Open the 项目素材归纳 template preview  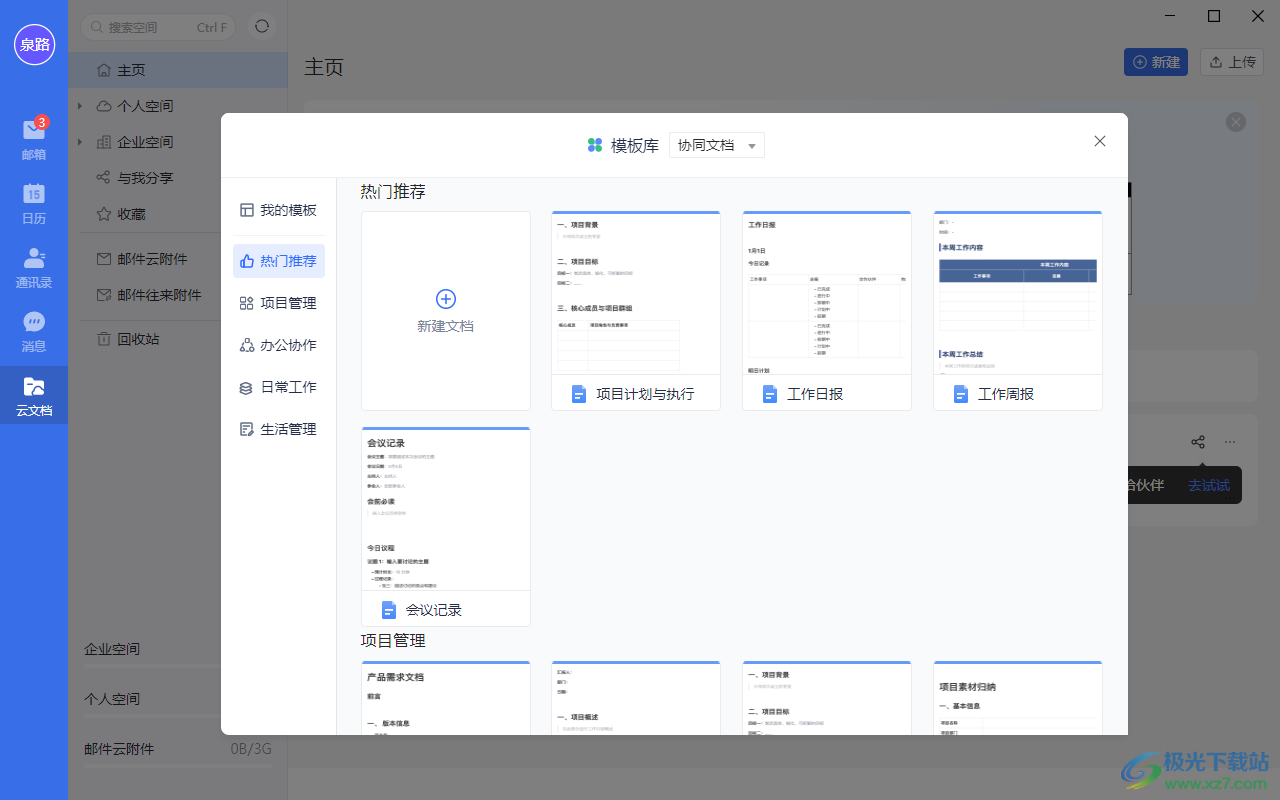[x=1018, y=698]
